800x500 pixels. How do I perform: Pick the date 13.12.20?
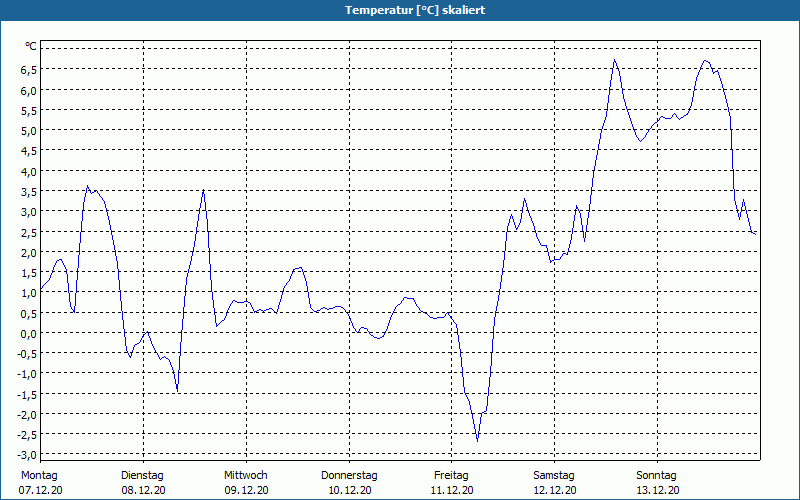658,490
